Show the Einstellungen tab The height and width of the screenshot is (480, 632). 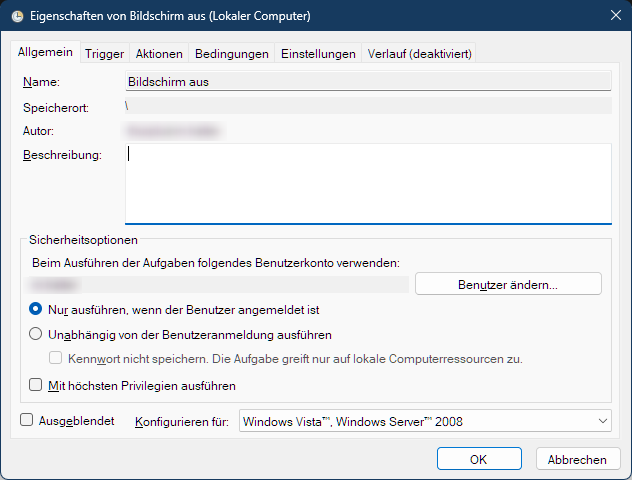pos(318,54)
